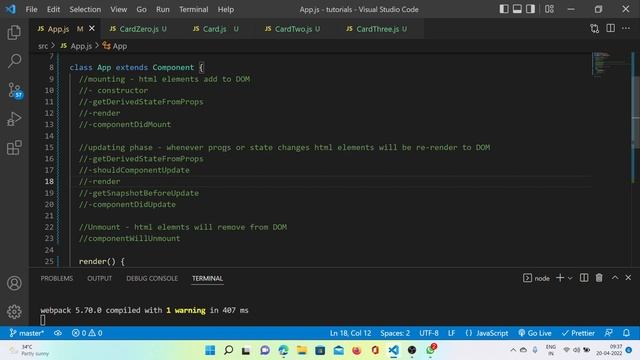Image resolution: width=640 pixels, height=360 pixels.
Task: Switch to the Card.js tab
Action: coord(215,29)
